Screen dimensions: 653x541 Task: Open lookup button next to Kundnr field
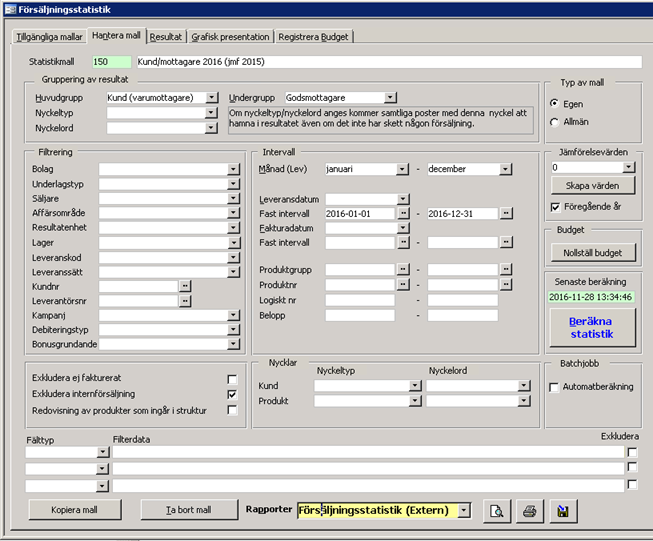click(185, 285)
